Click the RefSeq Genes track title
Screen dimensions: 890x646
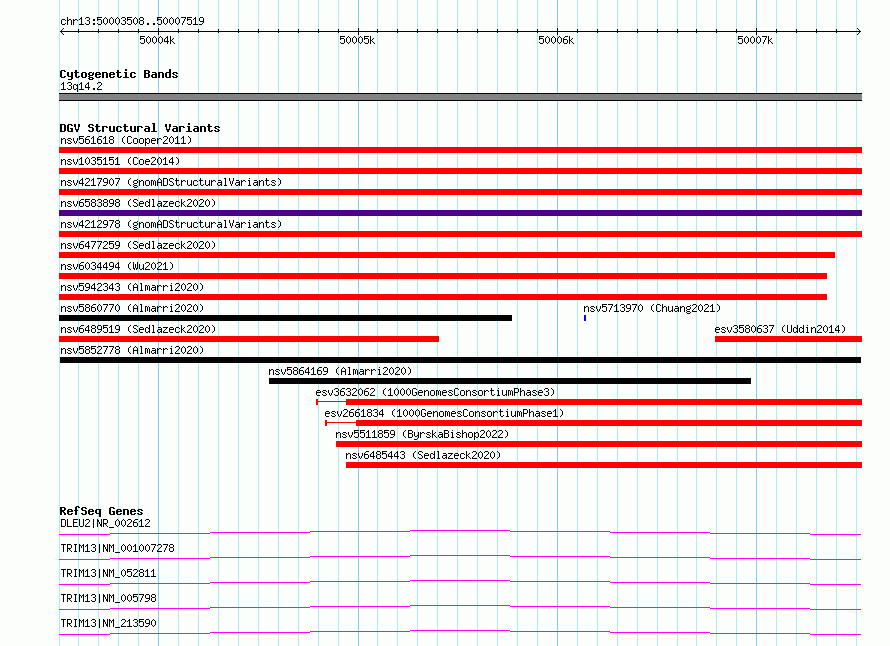coord(101,511)
